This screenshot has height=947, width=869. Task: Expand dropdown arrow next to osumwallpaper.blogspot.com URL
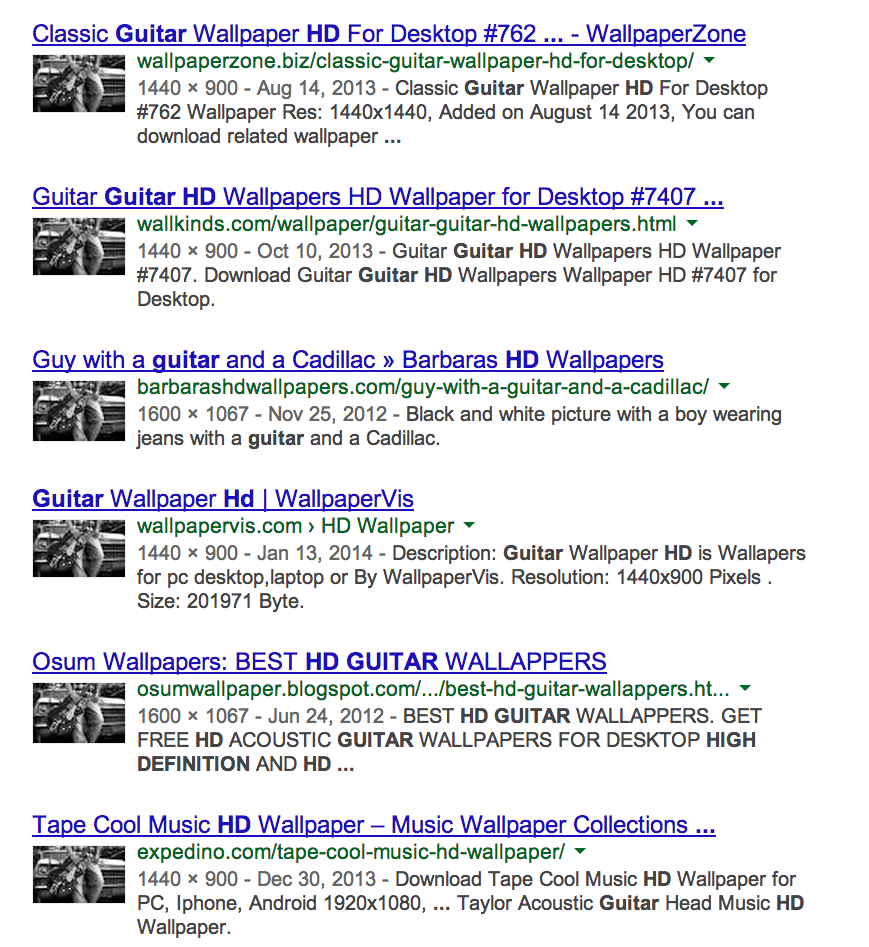coord(745,689)
